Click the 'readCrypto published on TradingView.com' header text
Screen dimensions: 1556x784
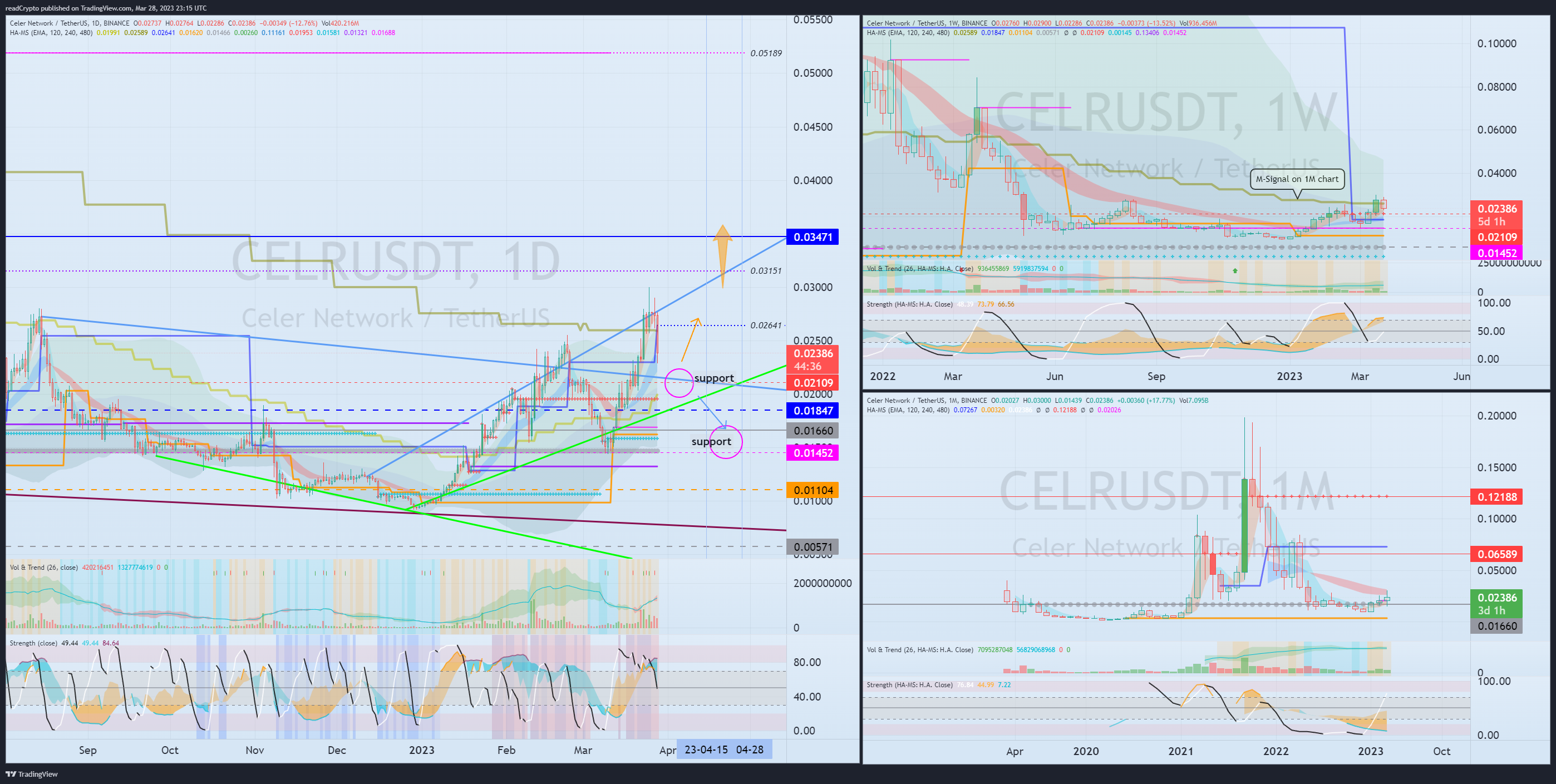(68, 8)
